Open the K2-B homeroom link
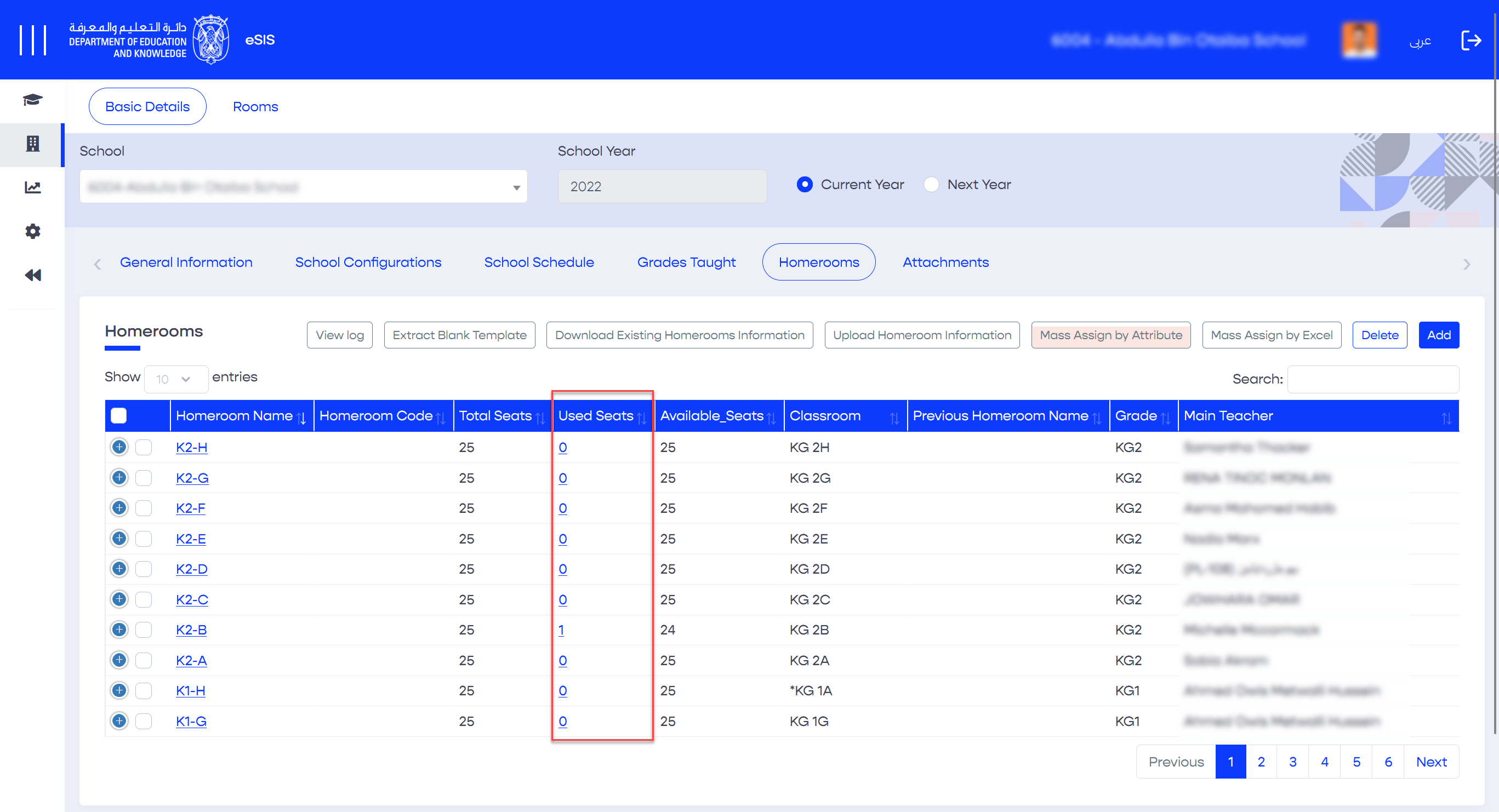The image size is (1499, 812). [191, 630]
